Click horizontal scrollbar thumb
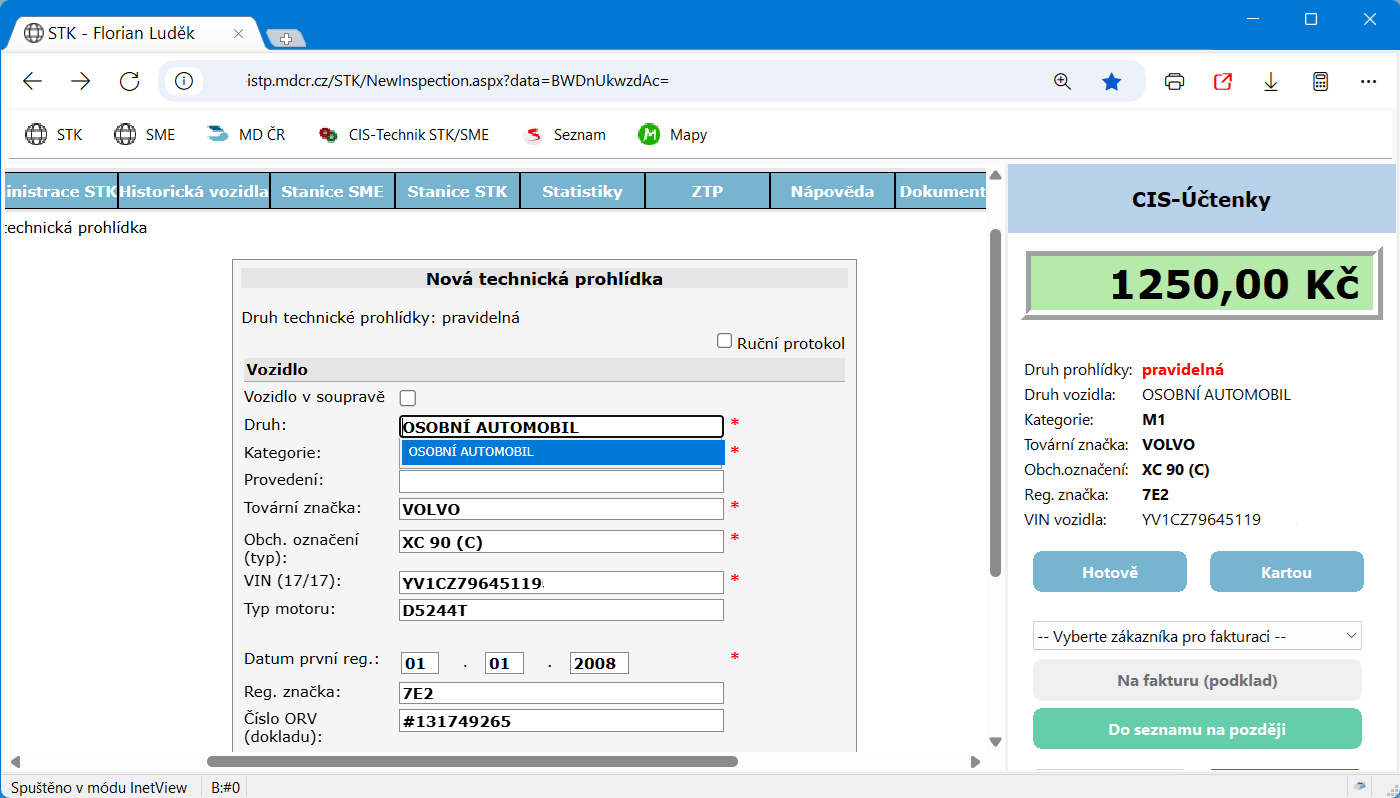This screenshot has width=1400, height=798. (472, 761)
